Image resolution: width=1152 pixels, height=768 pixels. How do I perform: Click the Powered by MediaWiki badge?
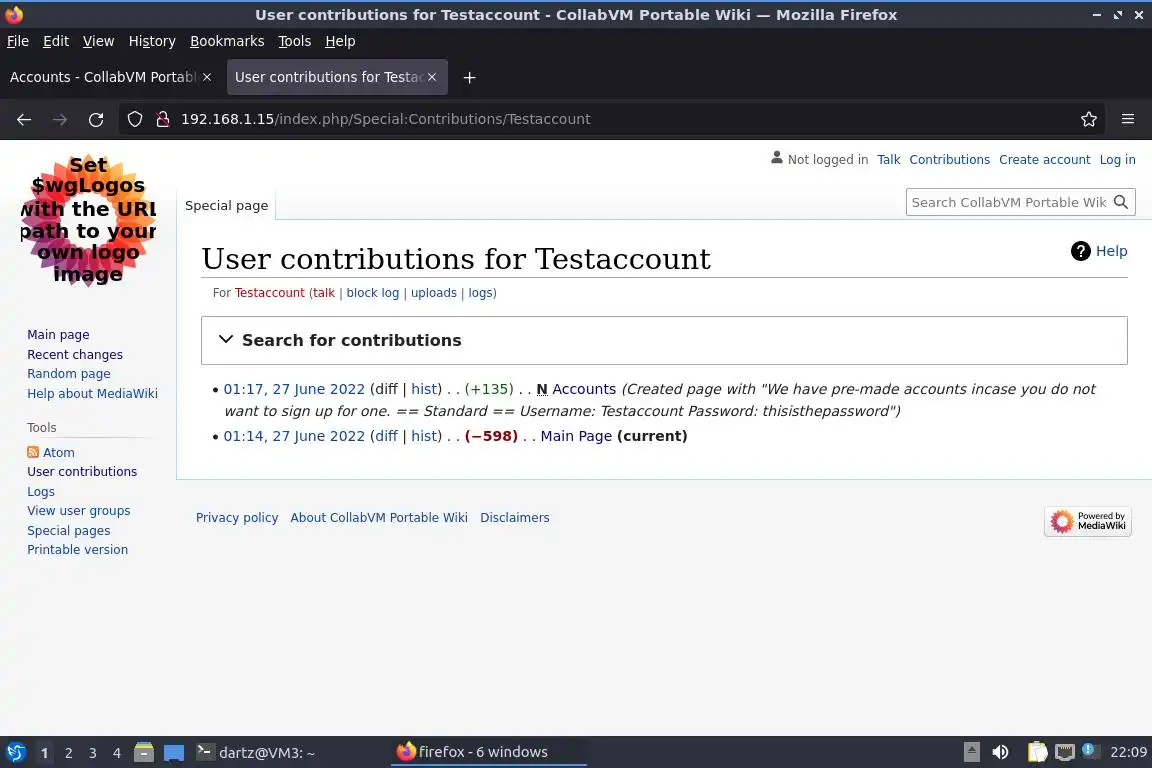[1087, 521]
